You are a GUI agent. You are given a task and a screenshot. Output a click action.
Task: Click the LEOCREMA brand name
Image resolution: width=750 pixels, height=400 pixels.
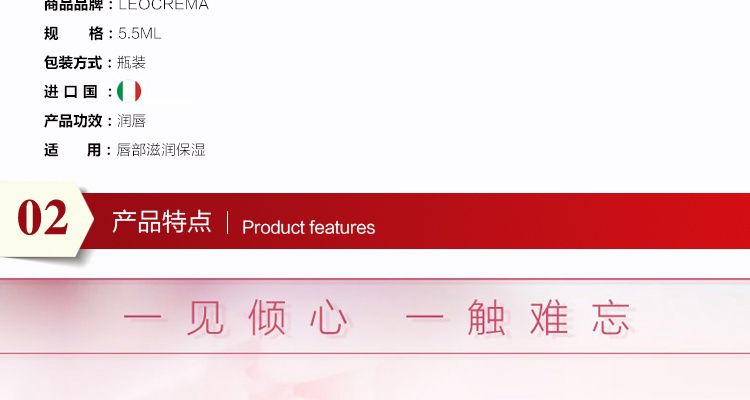click(163, 5)
